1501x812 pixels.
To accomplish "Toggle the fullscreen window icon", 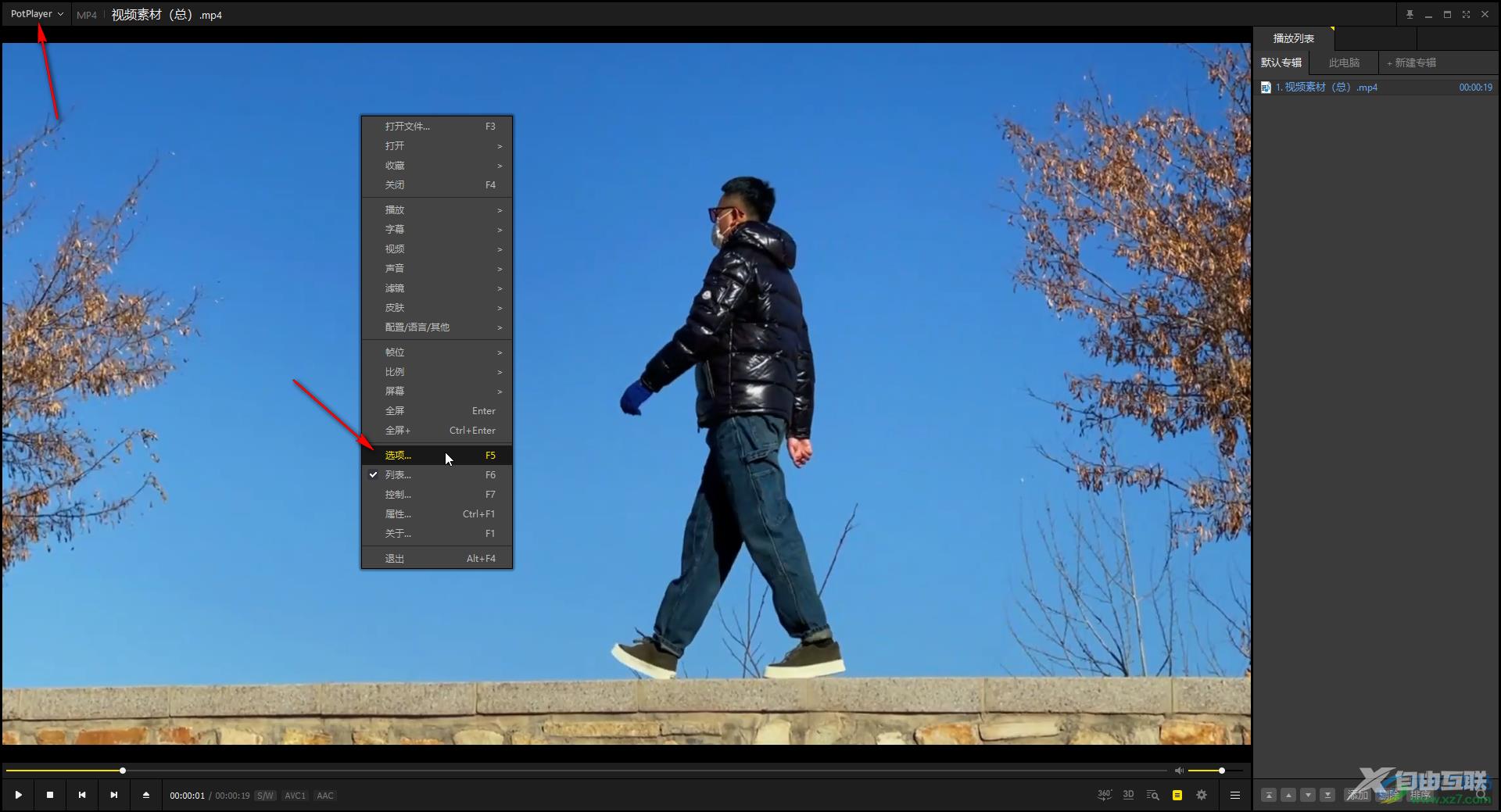I will coord(1466,14).
